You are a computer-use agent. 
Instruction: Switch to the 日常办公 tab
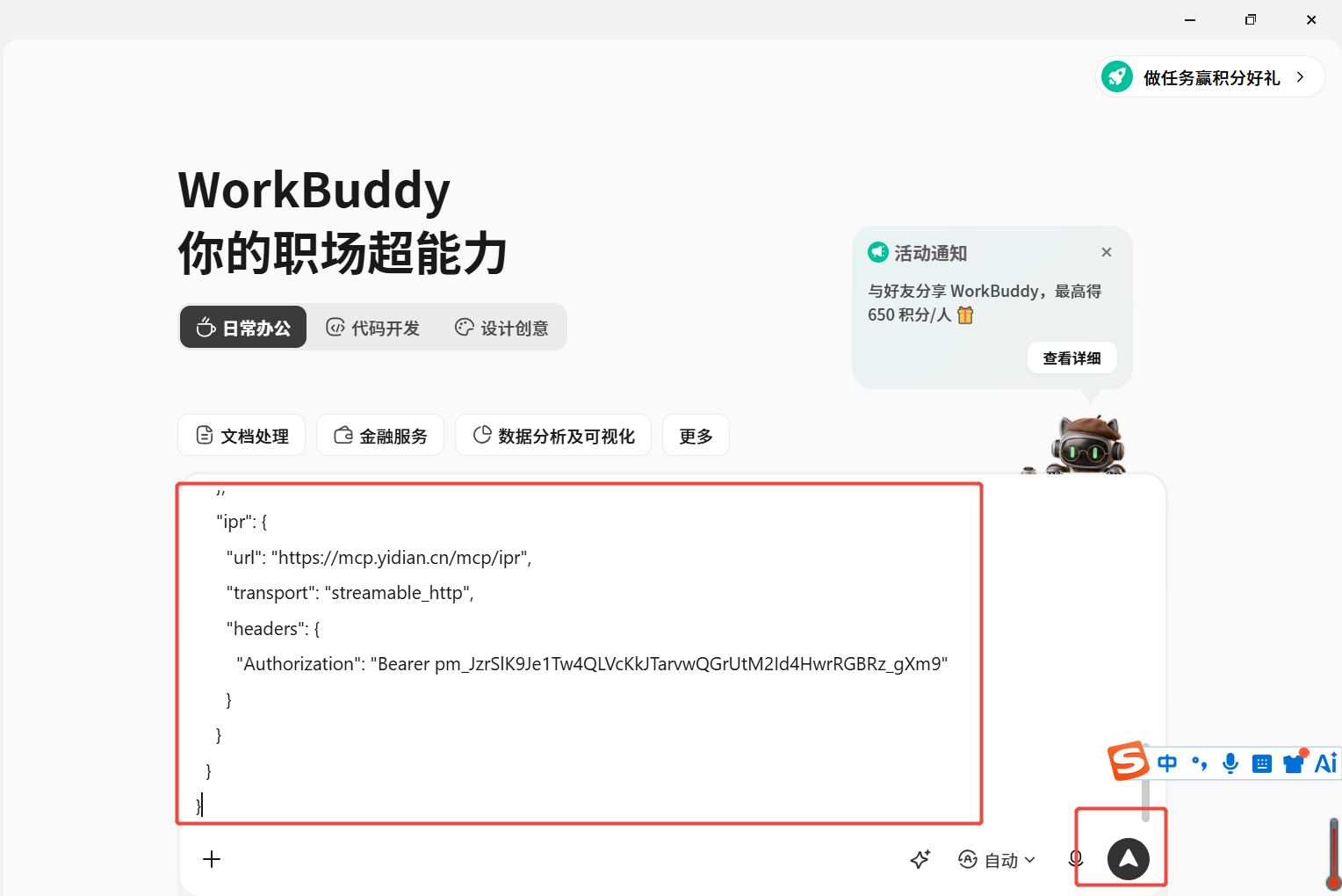(243, 328)
